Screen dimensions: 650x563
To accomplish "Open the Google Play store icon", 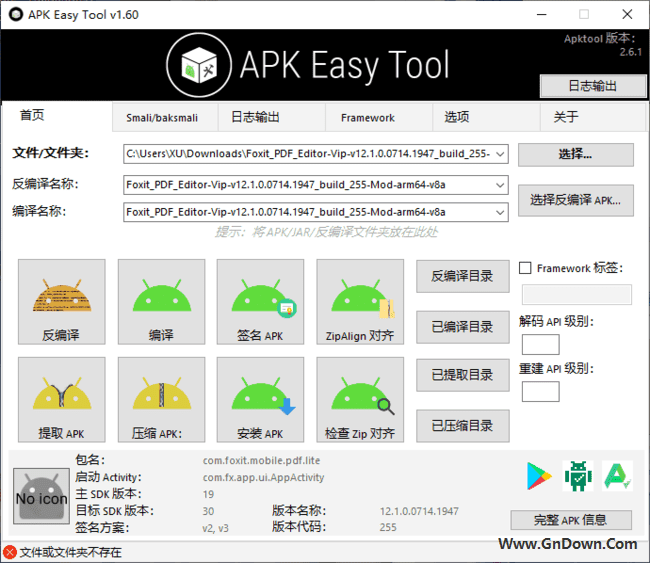I will [x=539, y=476].
